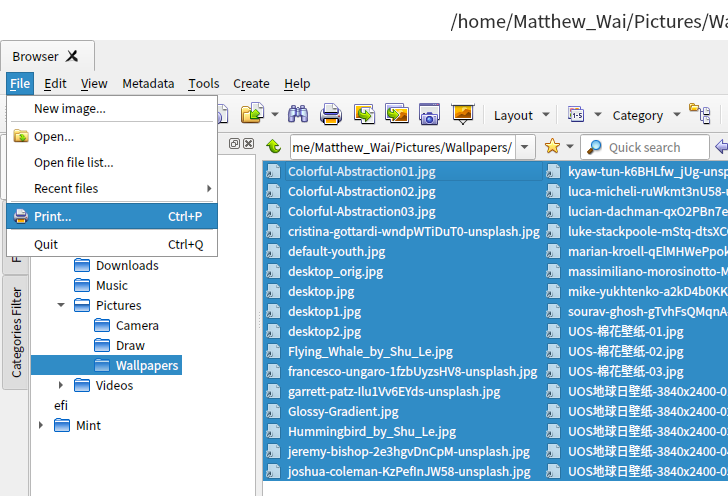This screenshot has height=496, width=728.
Task: Click the folder tree view icon
Action: [700, 114]
